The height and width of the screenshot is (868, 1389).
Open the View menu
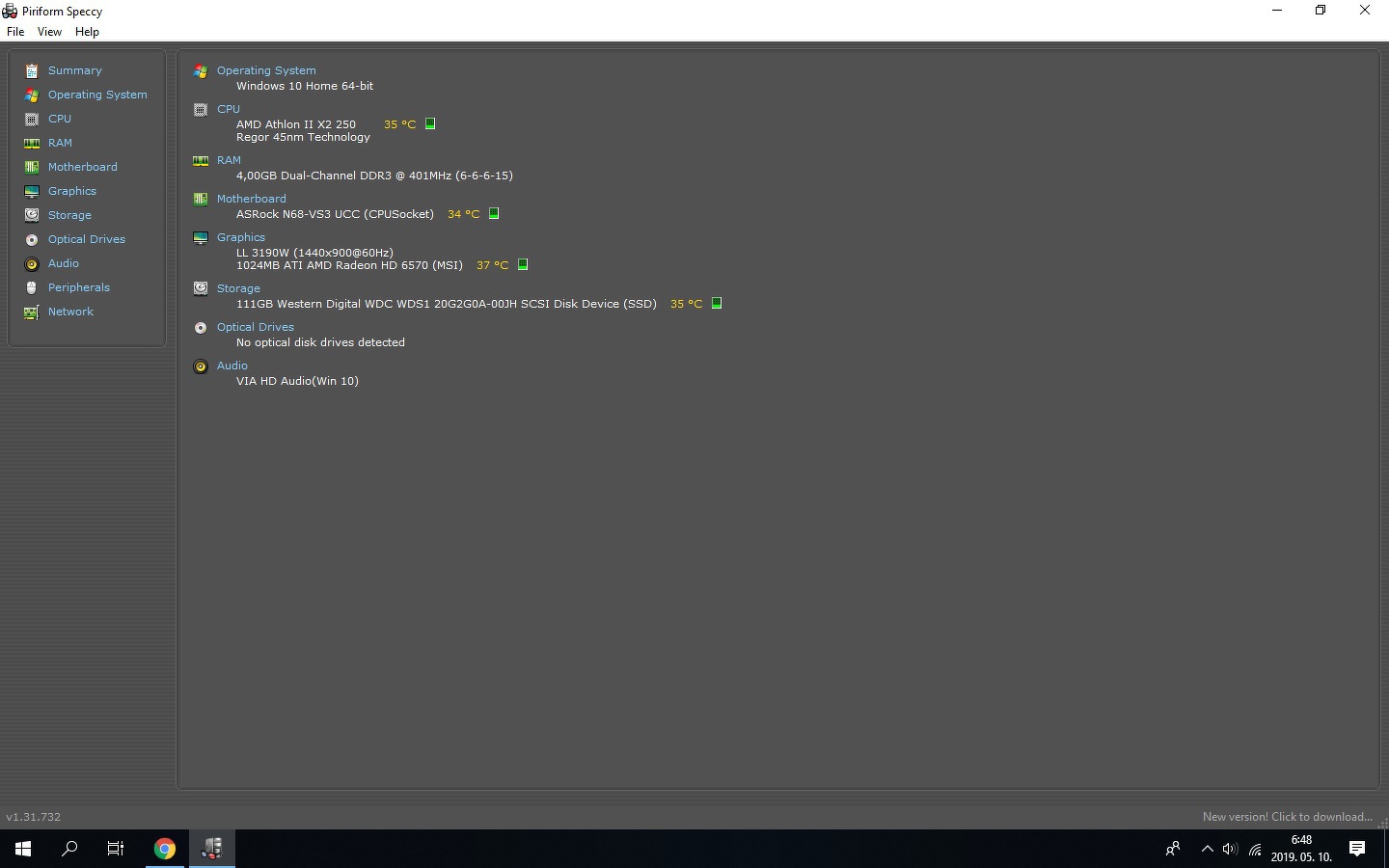tap(49, 32)
